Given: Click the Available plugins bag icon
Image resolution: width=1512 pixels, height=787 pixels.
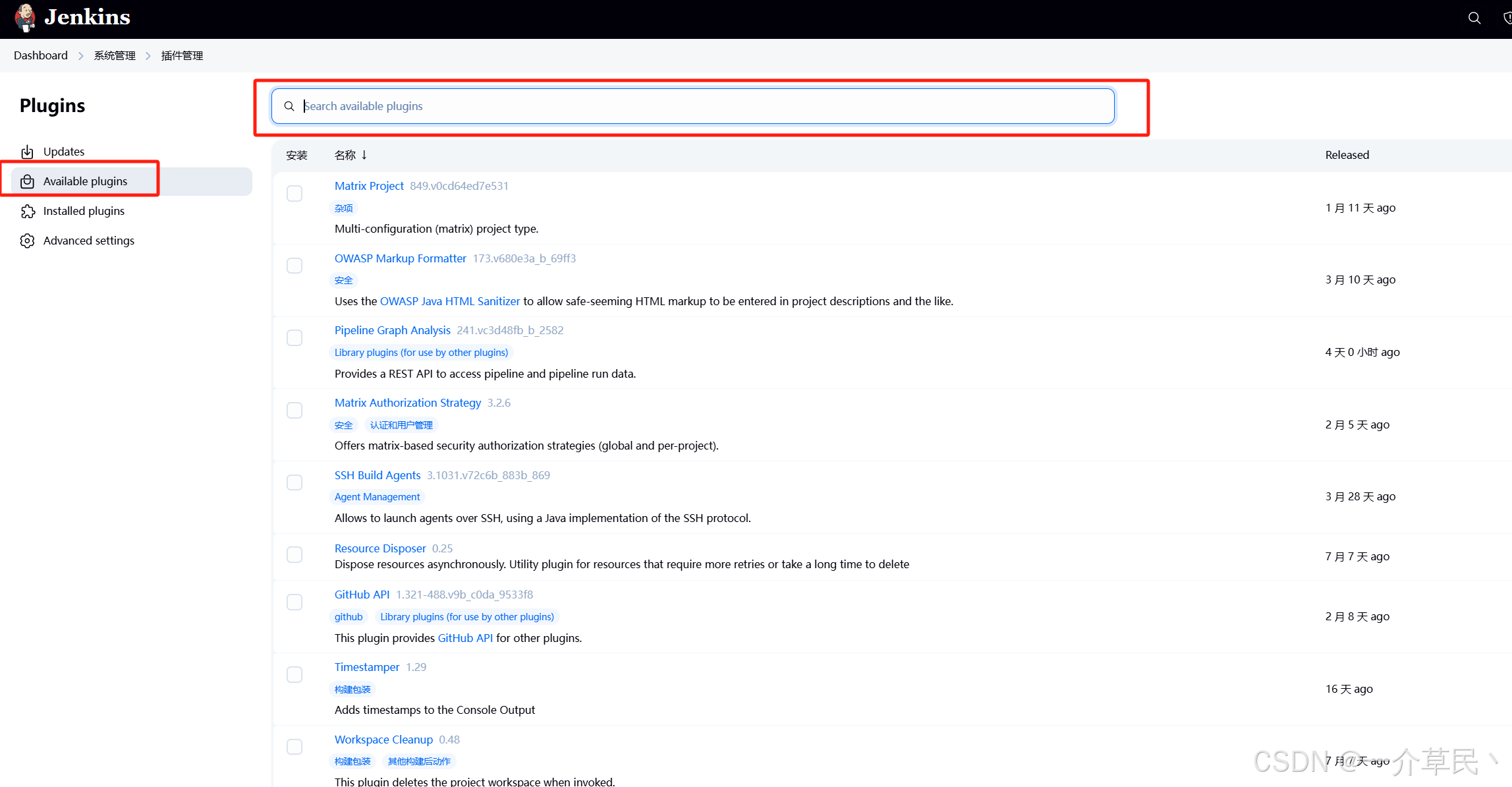Looking at the screenshot, I should [x=27, y=181].
